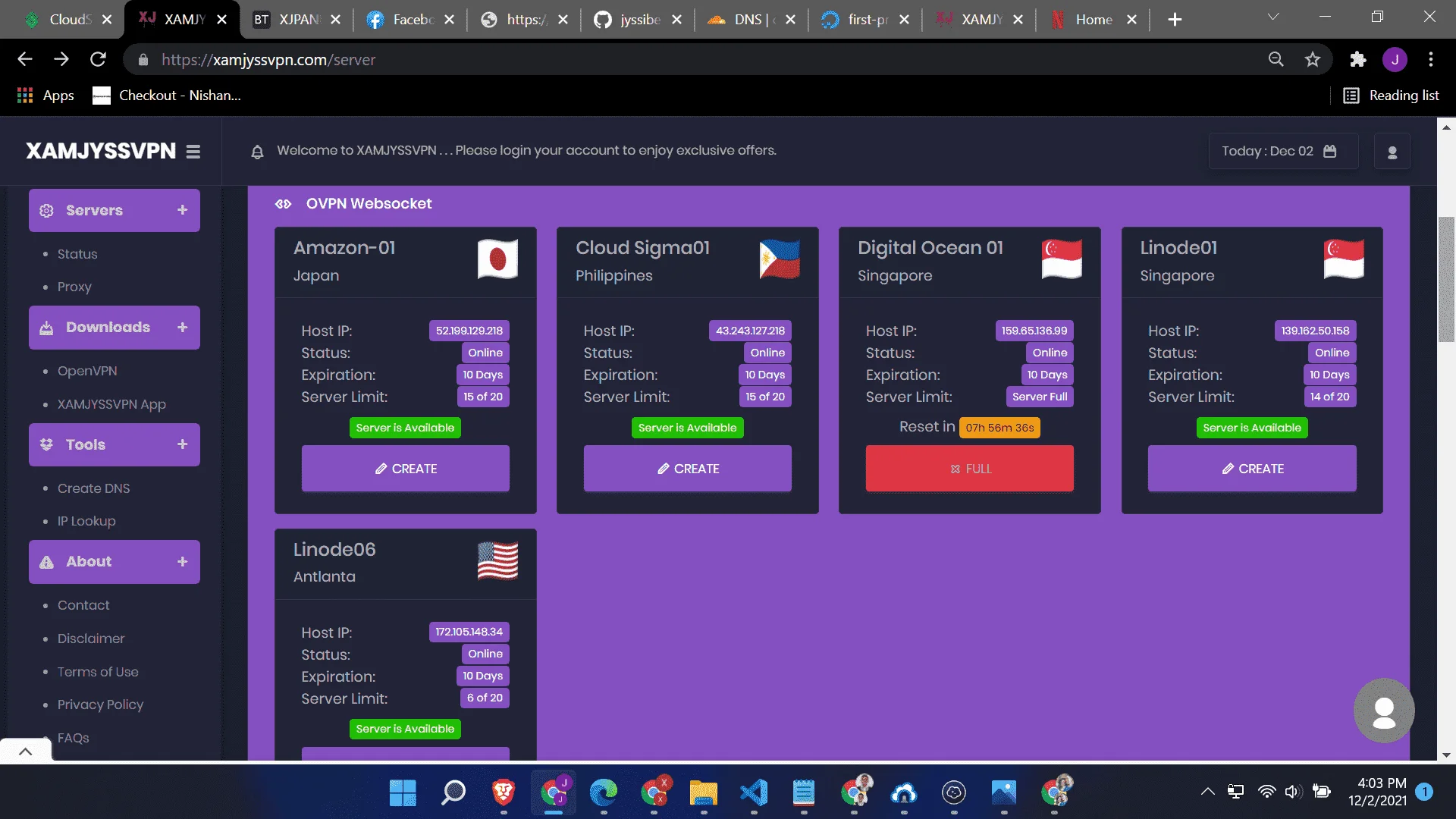Open the Reading list panel
This screenshot has width=1456, height=819.
click(x=1391, y=96)
